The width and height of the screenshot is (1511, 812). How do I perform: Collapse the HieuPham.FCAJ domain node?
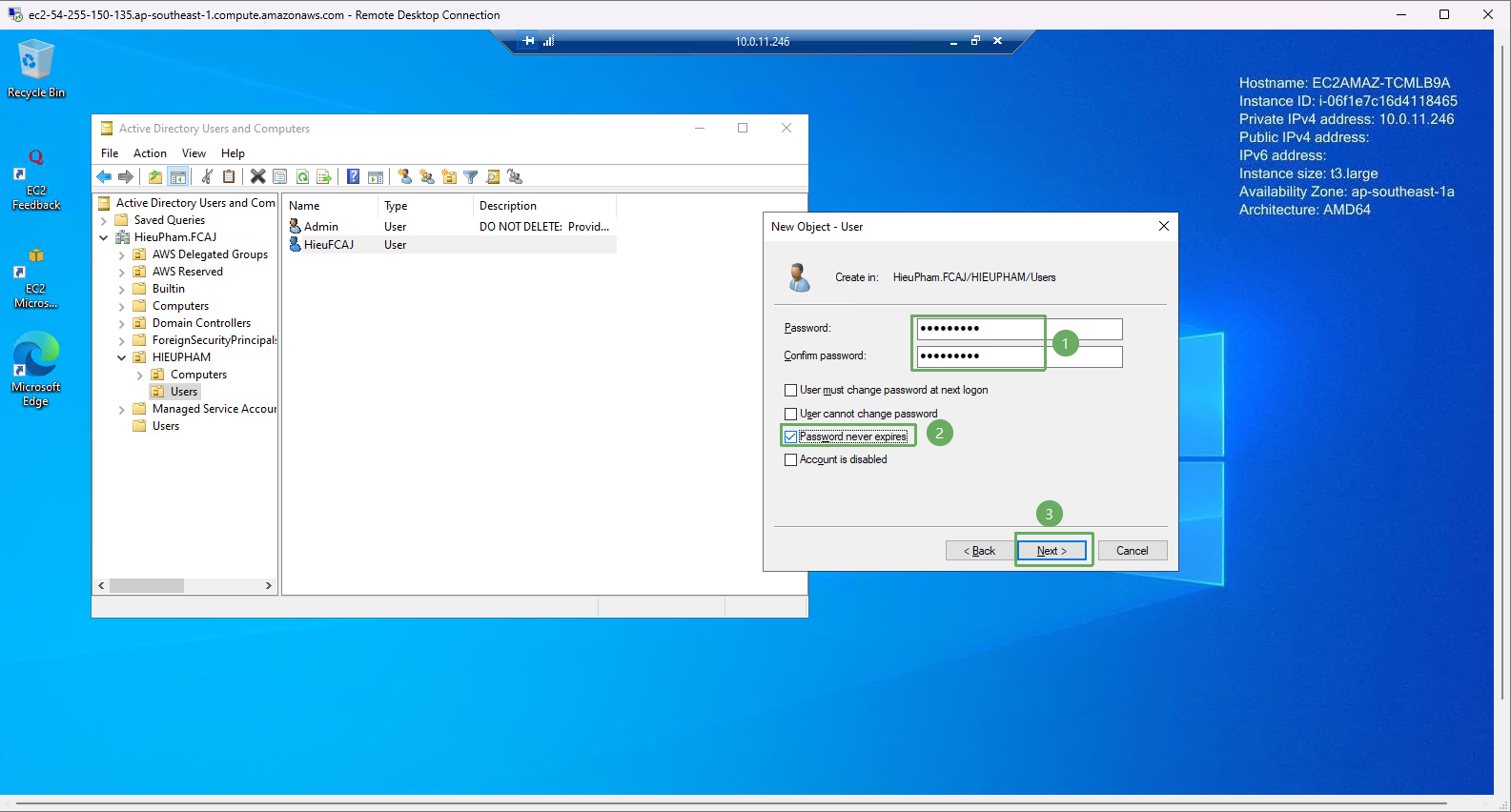104,237
